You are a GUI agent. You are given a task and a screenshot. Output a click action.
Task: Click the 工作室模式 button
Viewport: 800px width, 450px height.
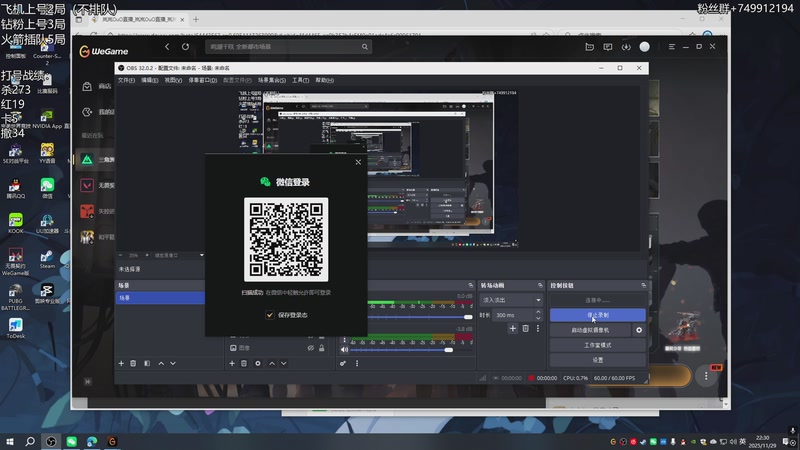tap(597, 345)
